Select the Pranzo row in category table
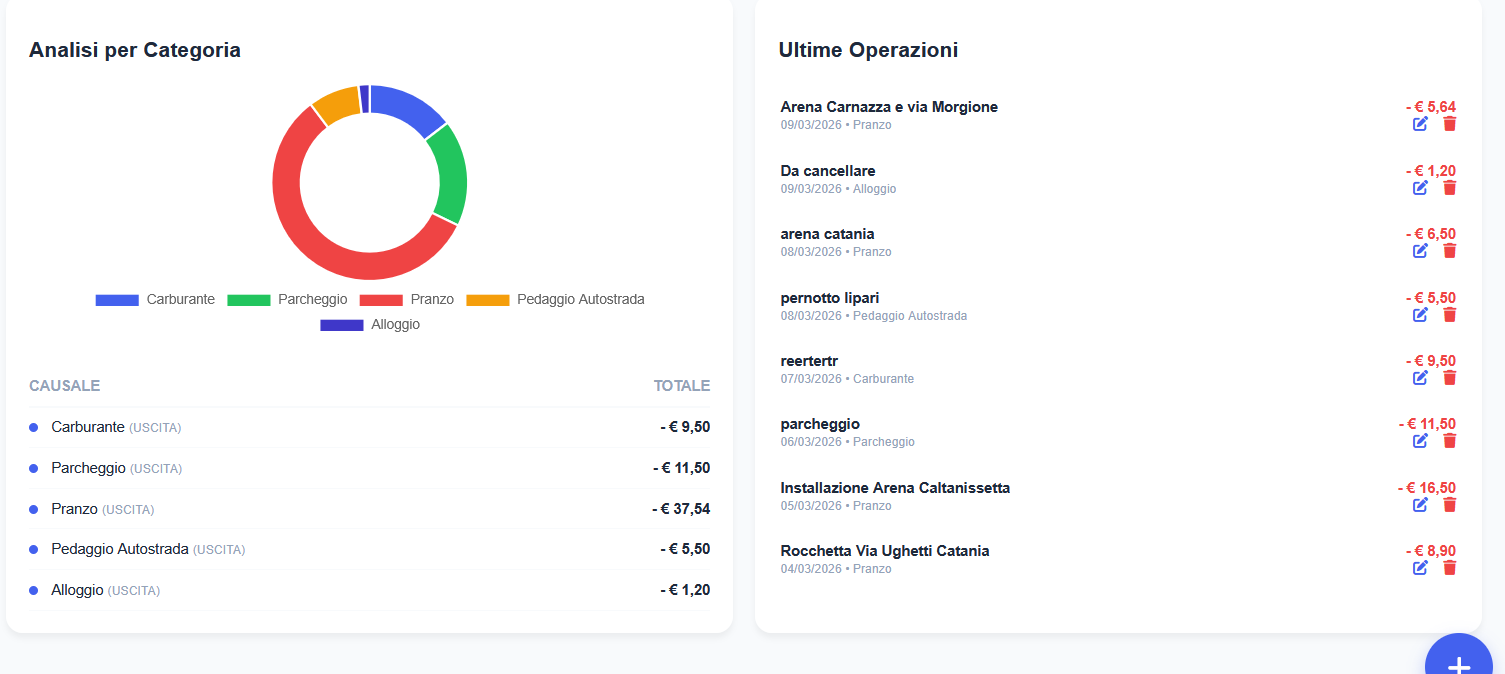This screenshot has height=674, width=1505. tap(369, 509)
